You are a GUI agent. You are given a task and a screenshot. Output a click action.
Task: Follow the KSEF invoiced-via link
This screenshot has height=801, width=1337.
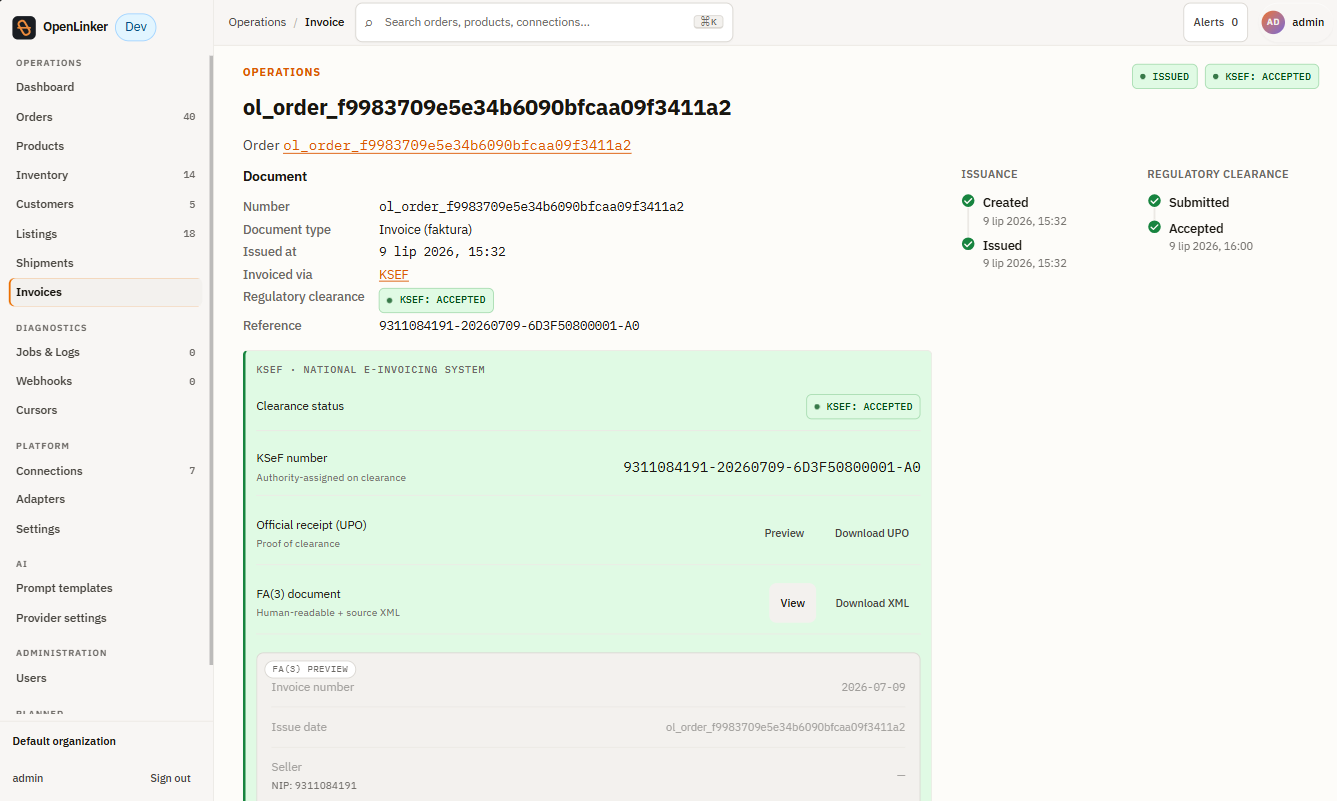tap(394, 275)
